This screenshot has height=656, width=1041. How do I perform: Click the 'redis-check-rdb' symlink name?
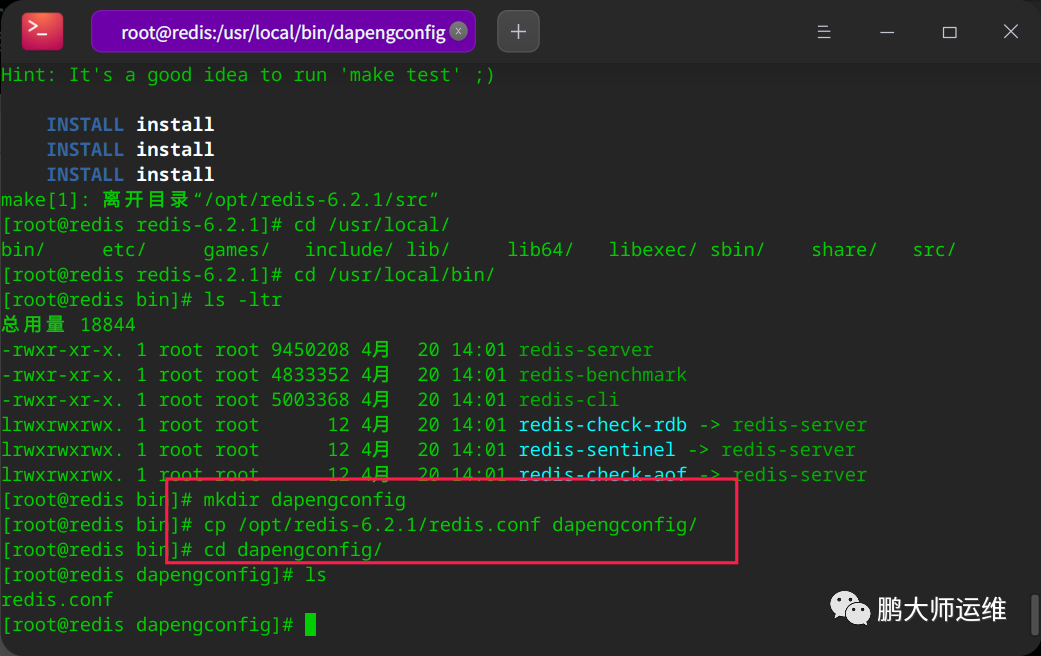coord(602,425)
